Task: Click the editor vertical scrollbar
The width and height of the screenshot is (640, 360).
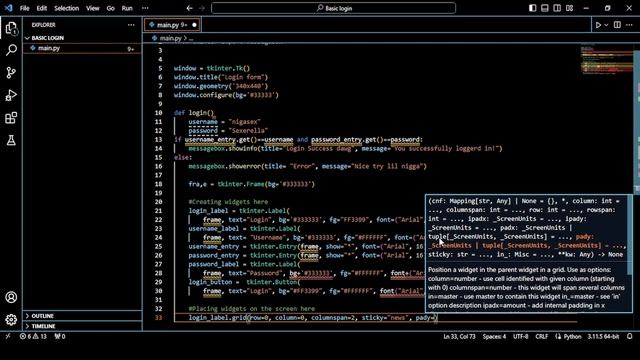Action: [636, 122]
